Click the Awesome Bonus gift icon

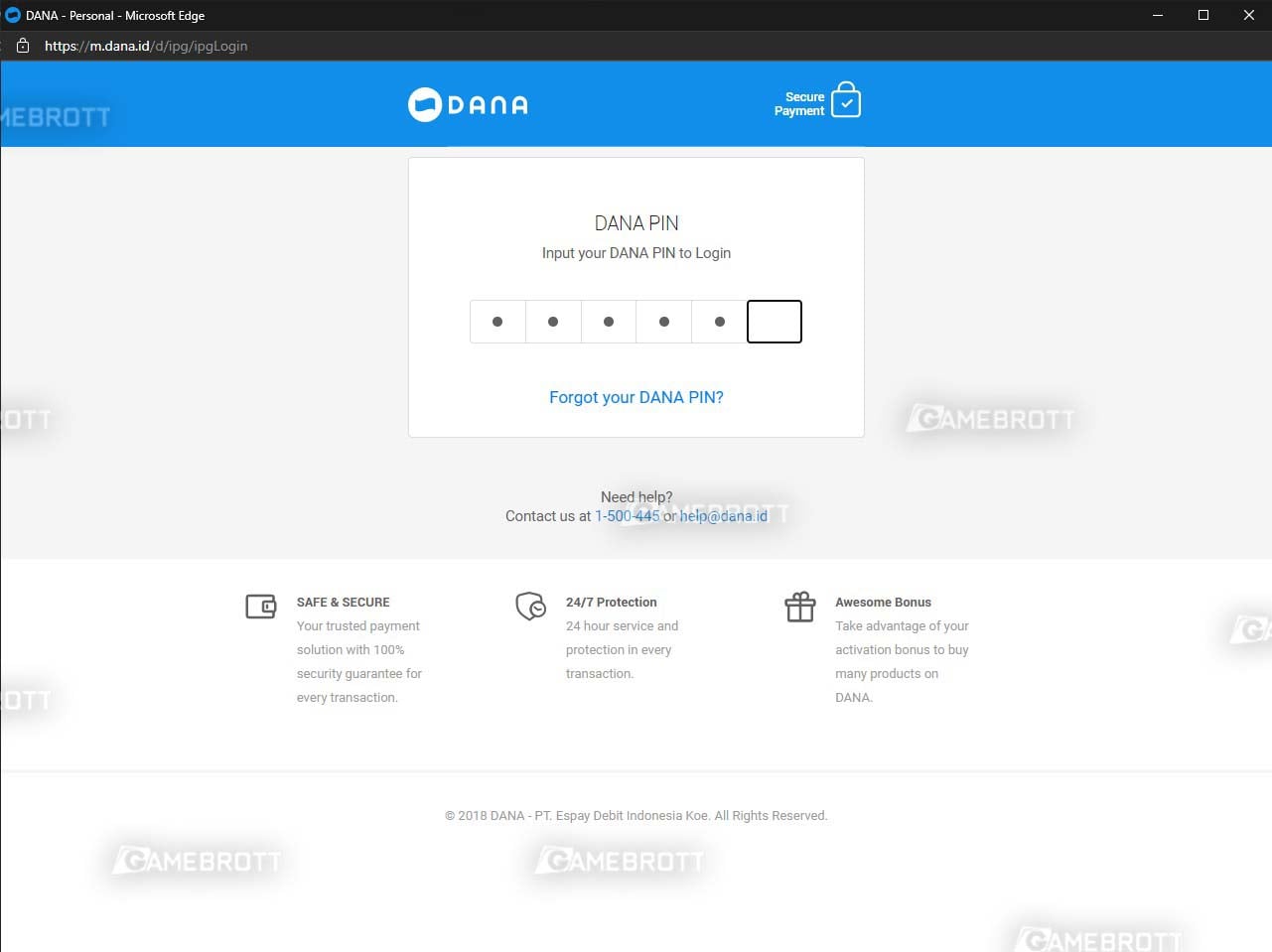[x=799, y=607]
